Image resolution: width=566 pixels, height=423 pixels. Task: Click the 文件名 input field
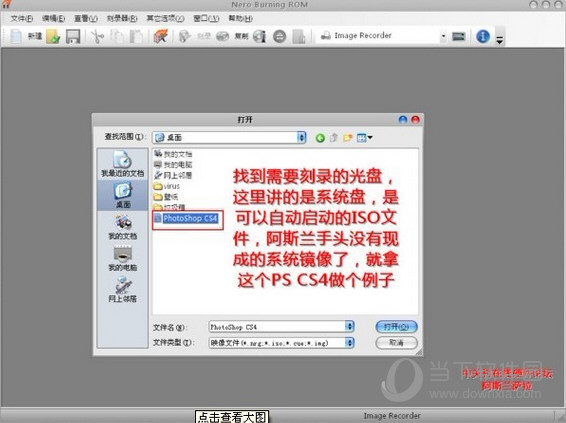[x=277, y=327]
